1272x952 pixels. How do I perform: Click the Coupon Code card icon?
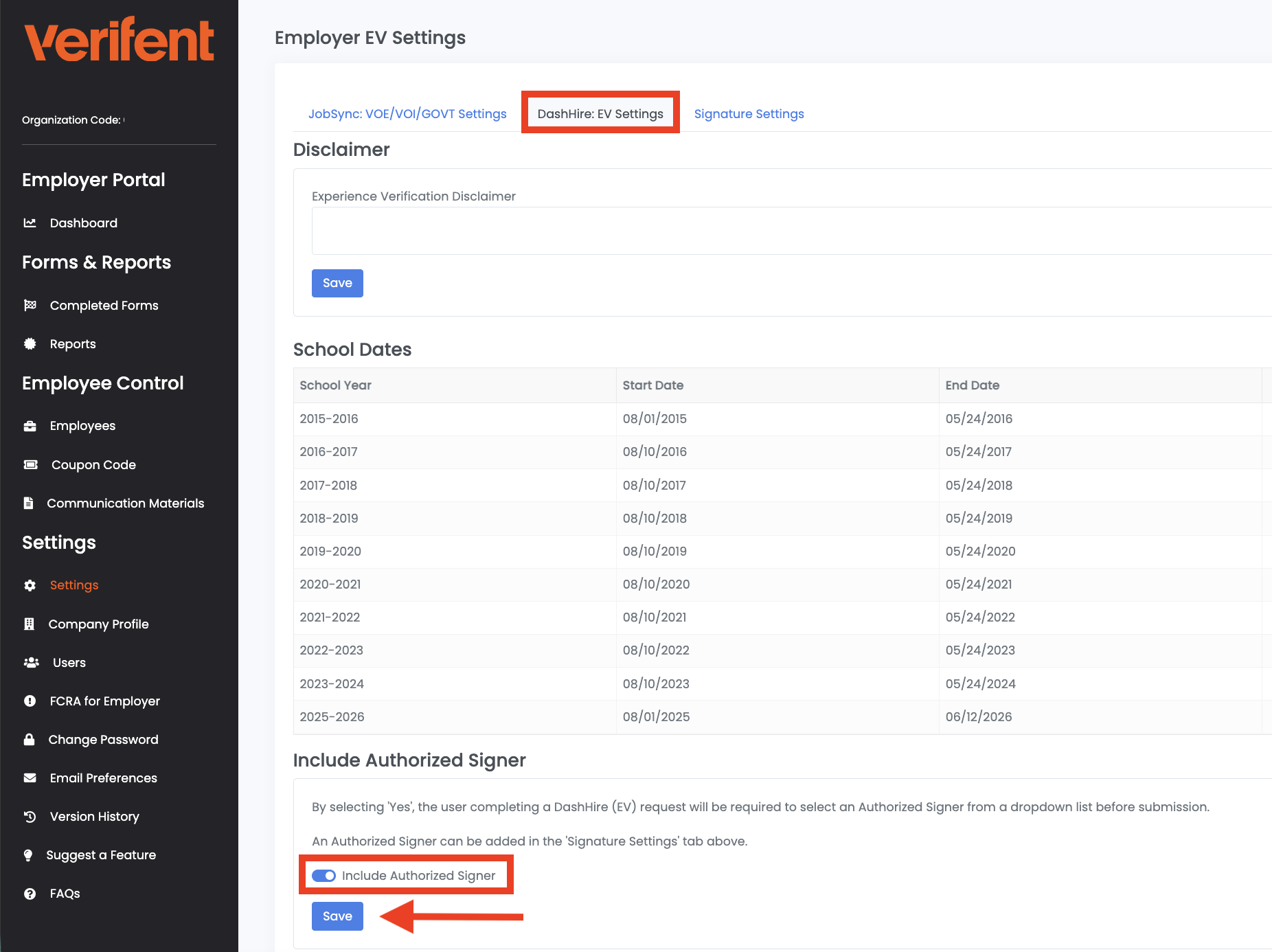[30, 464]
